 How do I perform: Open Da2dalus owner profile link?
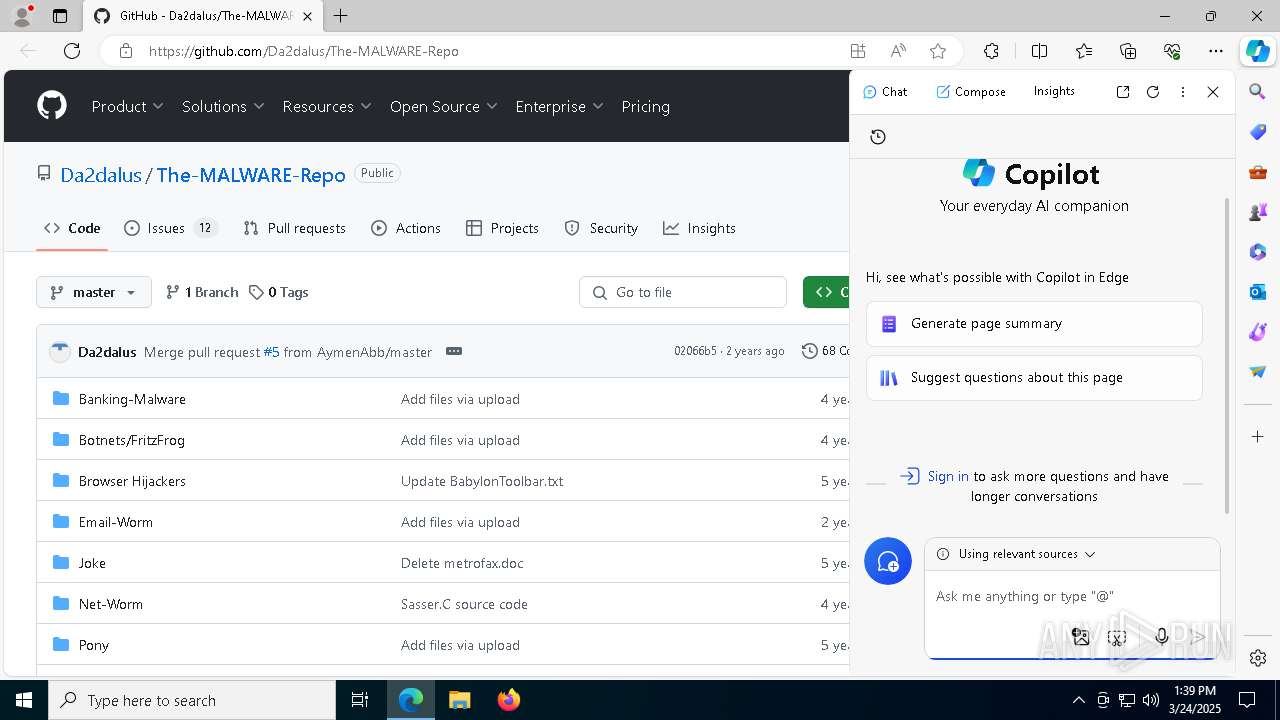101,175
